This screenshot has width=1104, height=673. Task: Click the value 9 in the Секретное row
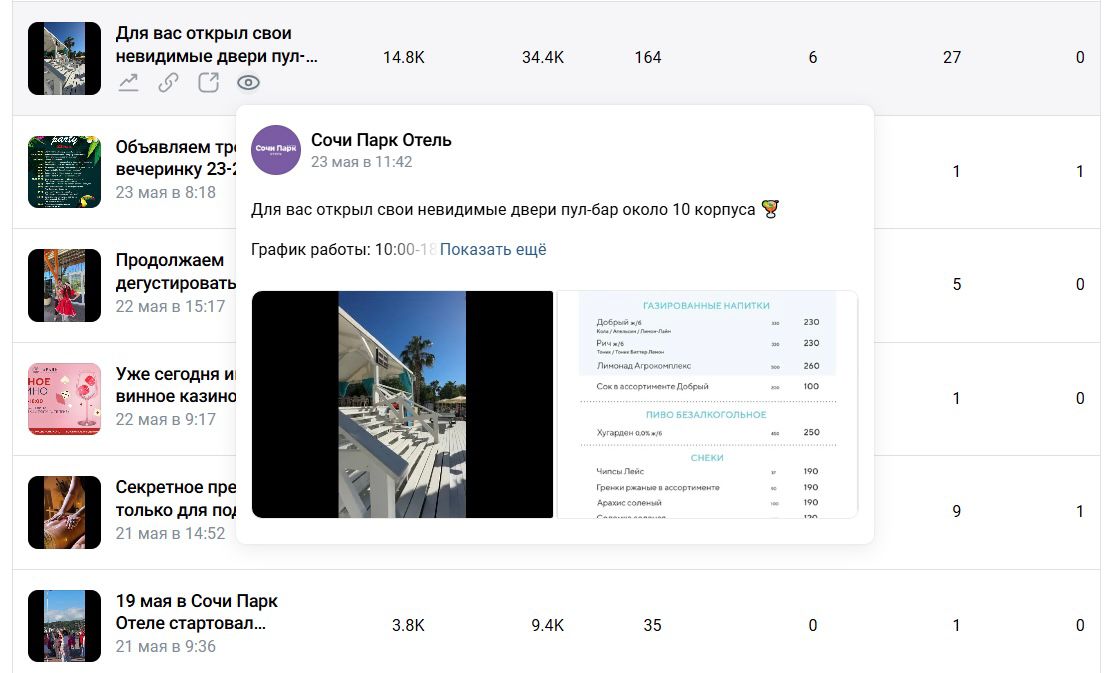point(957,511)
